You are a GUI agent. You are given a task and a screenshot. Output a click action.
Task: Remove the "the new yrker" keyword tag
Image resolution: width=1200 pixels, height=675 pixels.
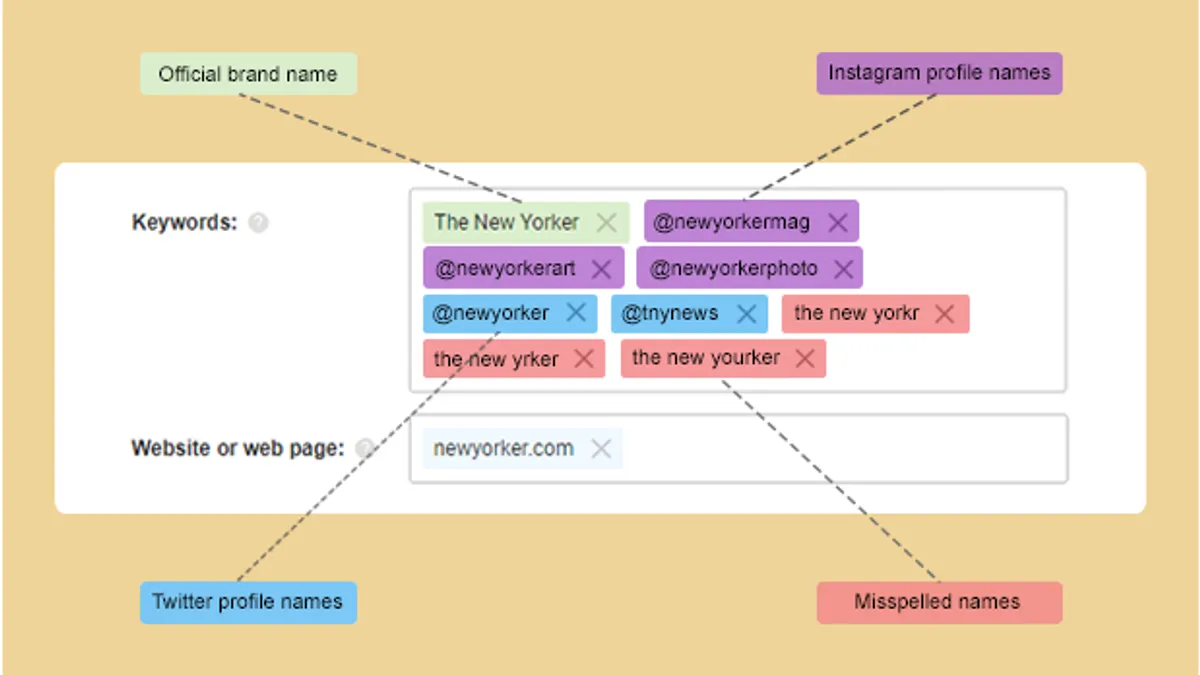[x=584, y=359]
